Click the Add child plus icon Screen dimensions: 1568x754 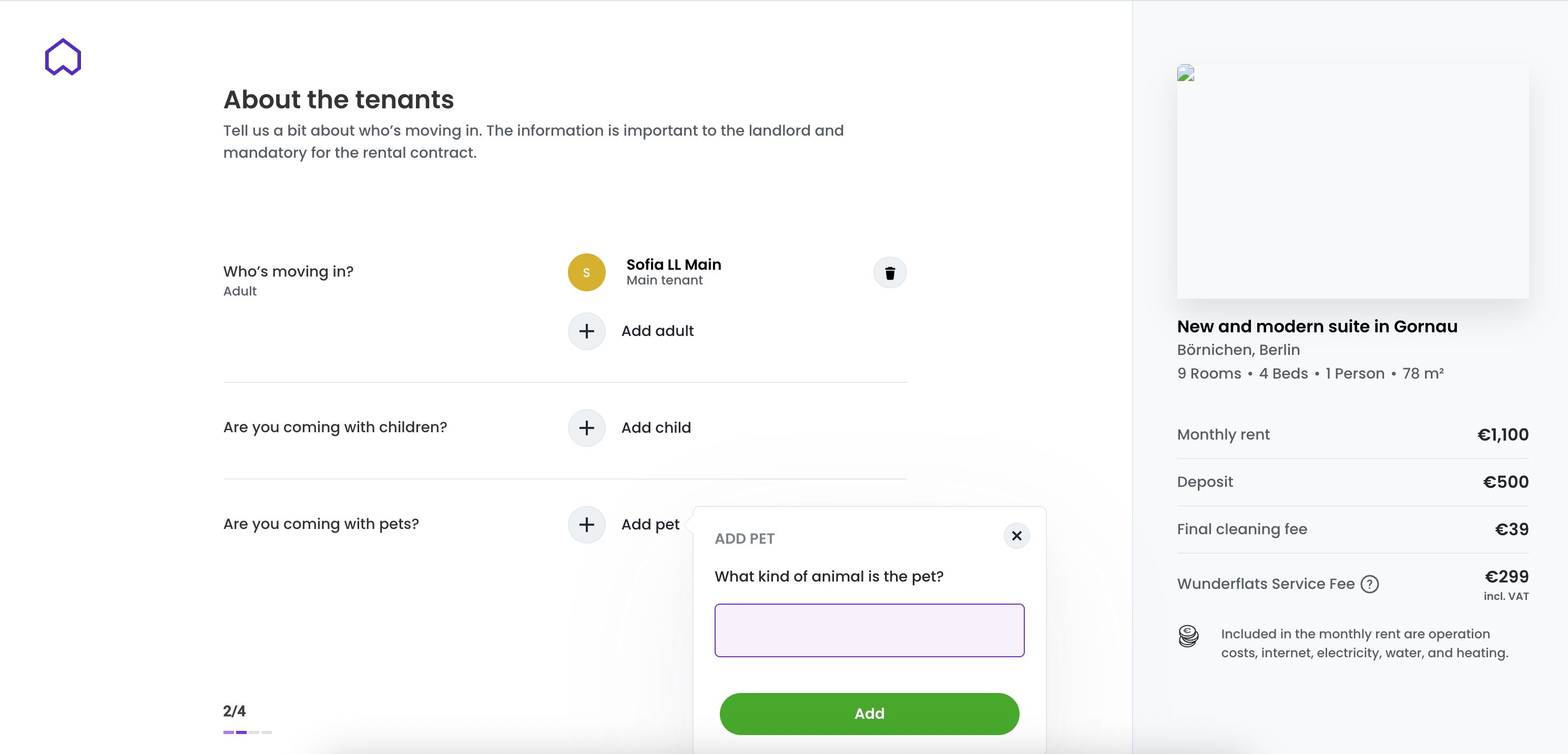pos(586,428)
